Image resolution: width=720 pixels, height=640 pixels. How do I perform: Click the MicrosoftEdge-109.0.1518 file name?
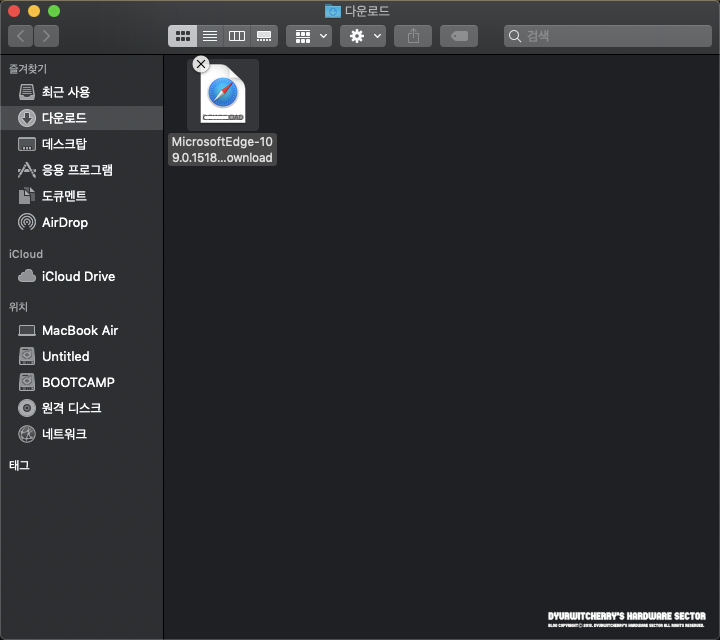[222, 150]
